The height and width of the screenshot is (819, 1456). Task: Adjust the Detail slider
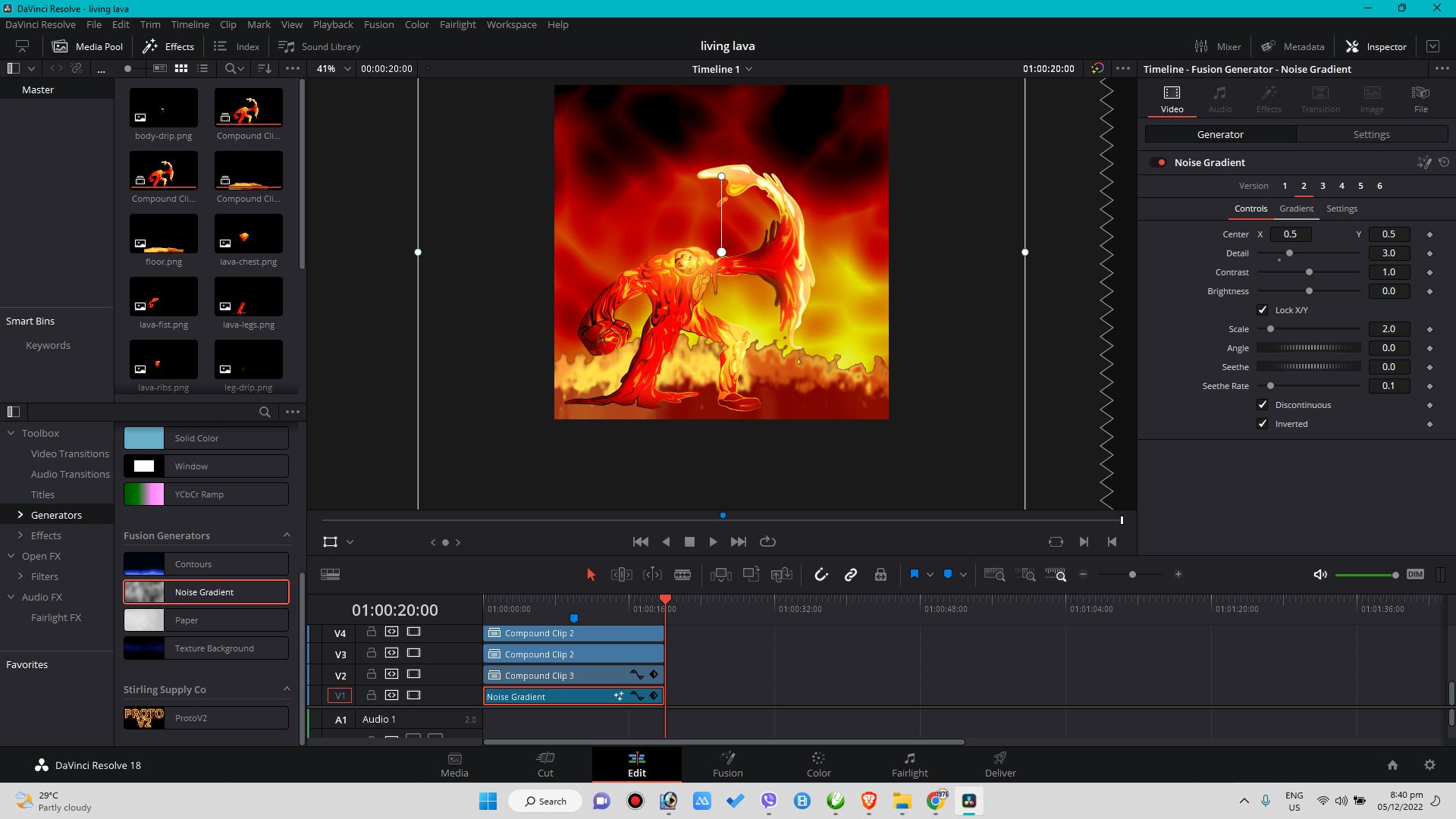click(1308, 253)
